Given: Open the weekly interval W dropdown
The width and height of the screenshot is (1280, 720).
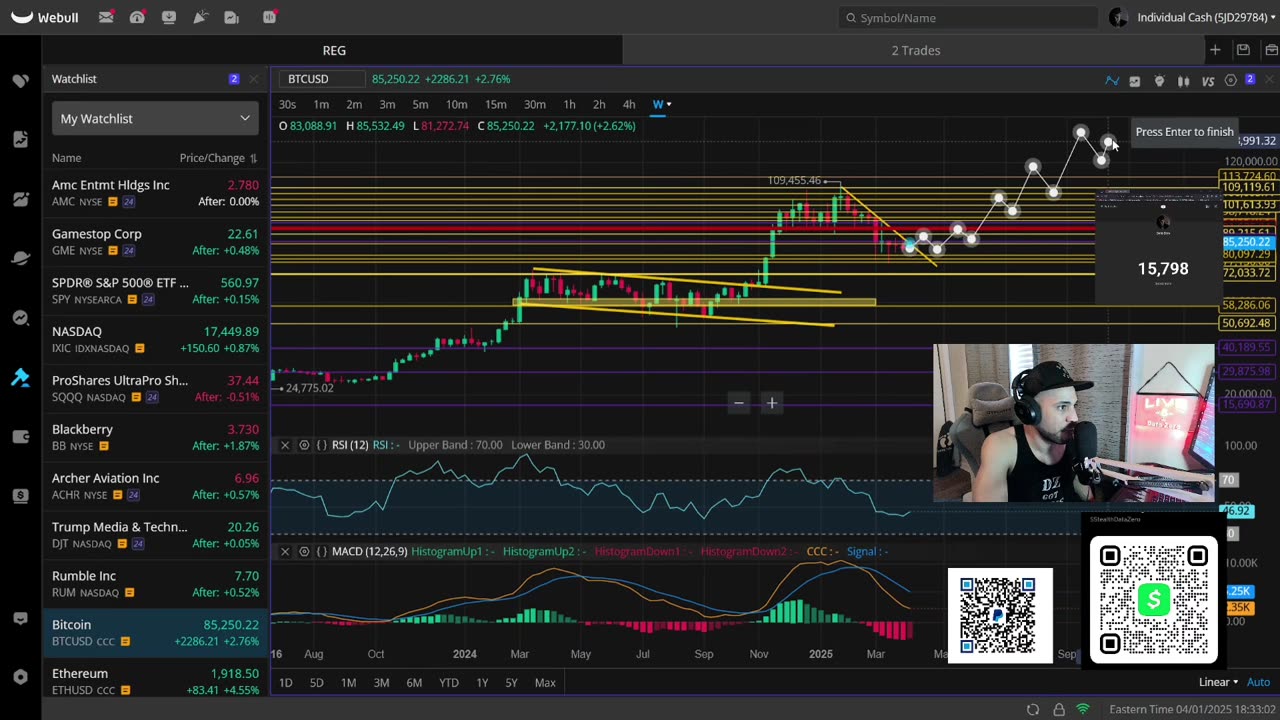Looking at the screenshot, I should click(x=661, y=104).
